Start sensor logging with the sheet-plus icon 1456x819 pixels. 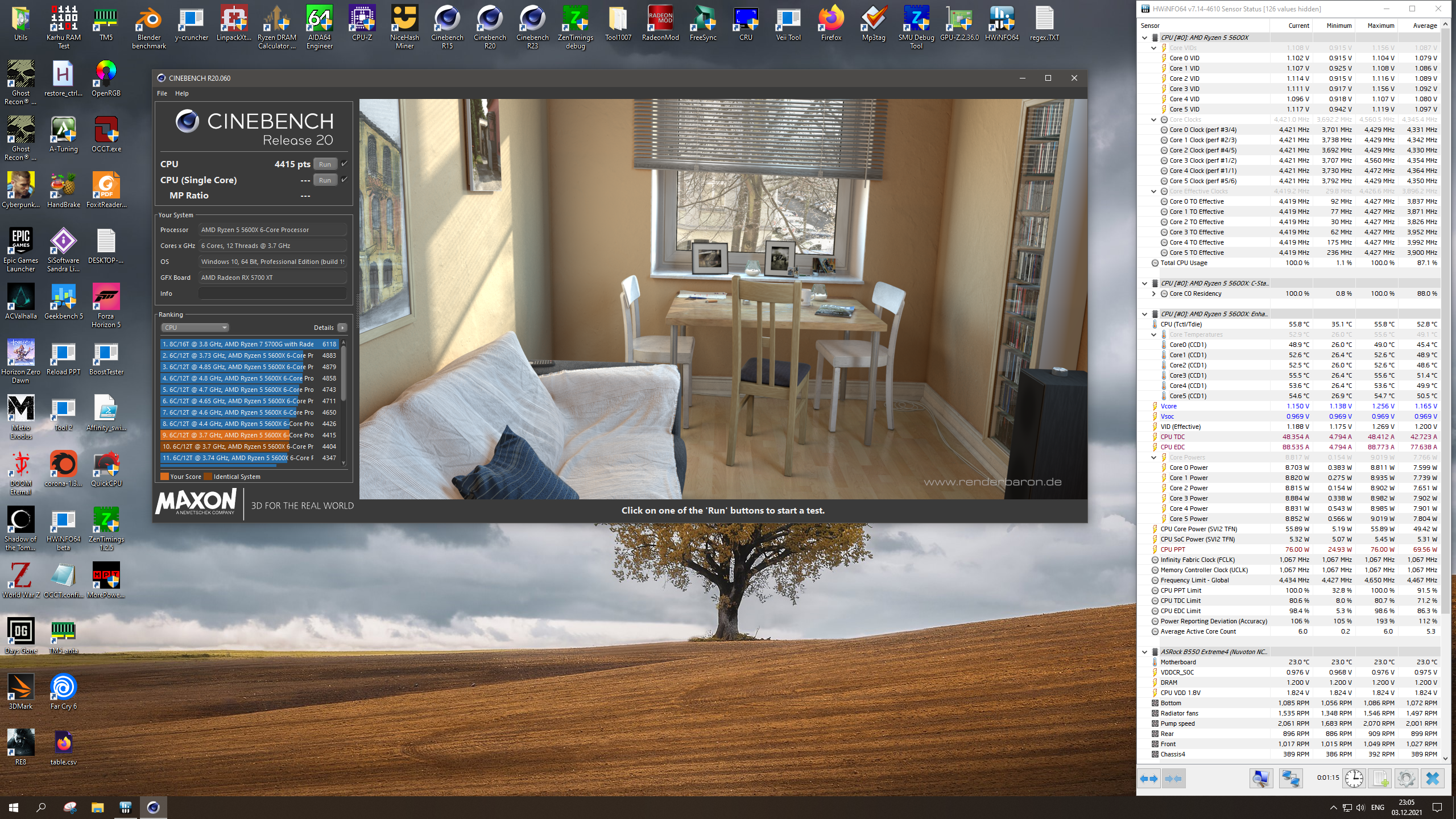point(1380,778)
